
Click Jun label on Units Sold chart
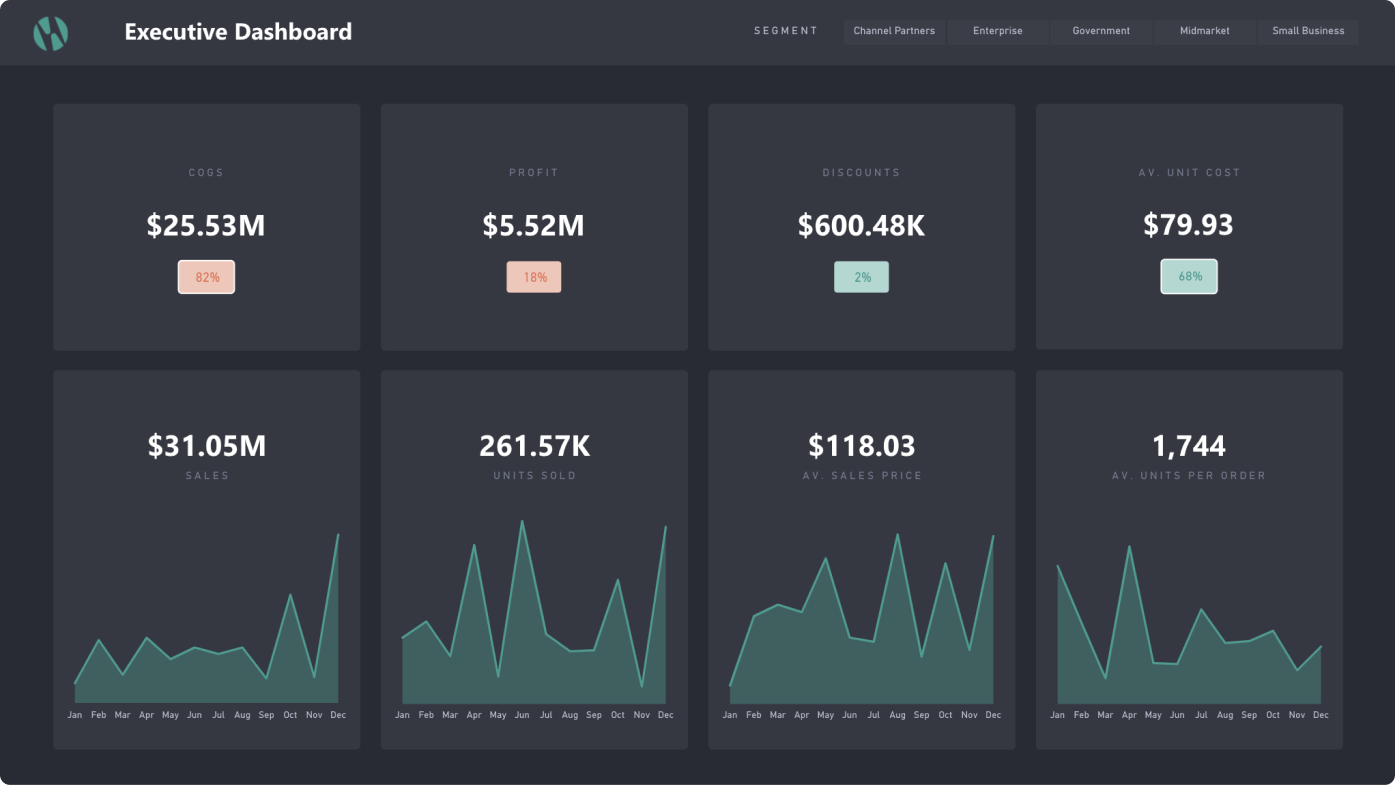521,714
